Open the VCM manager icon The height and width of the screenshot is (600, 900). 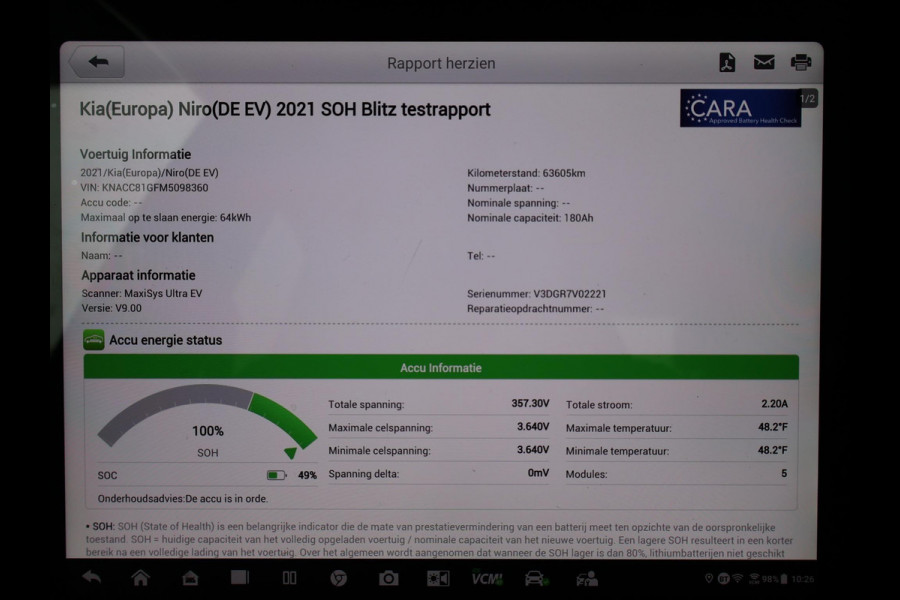(x=486, y=580)
